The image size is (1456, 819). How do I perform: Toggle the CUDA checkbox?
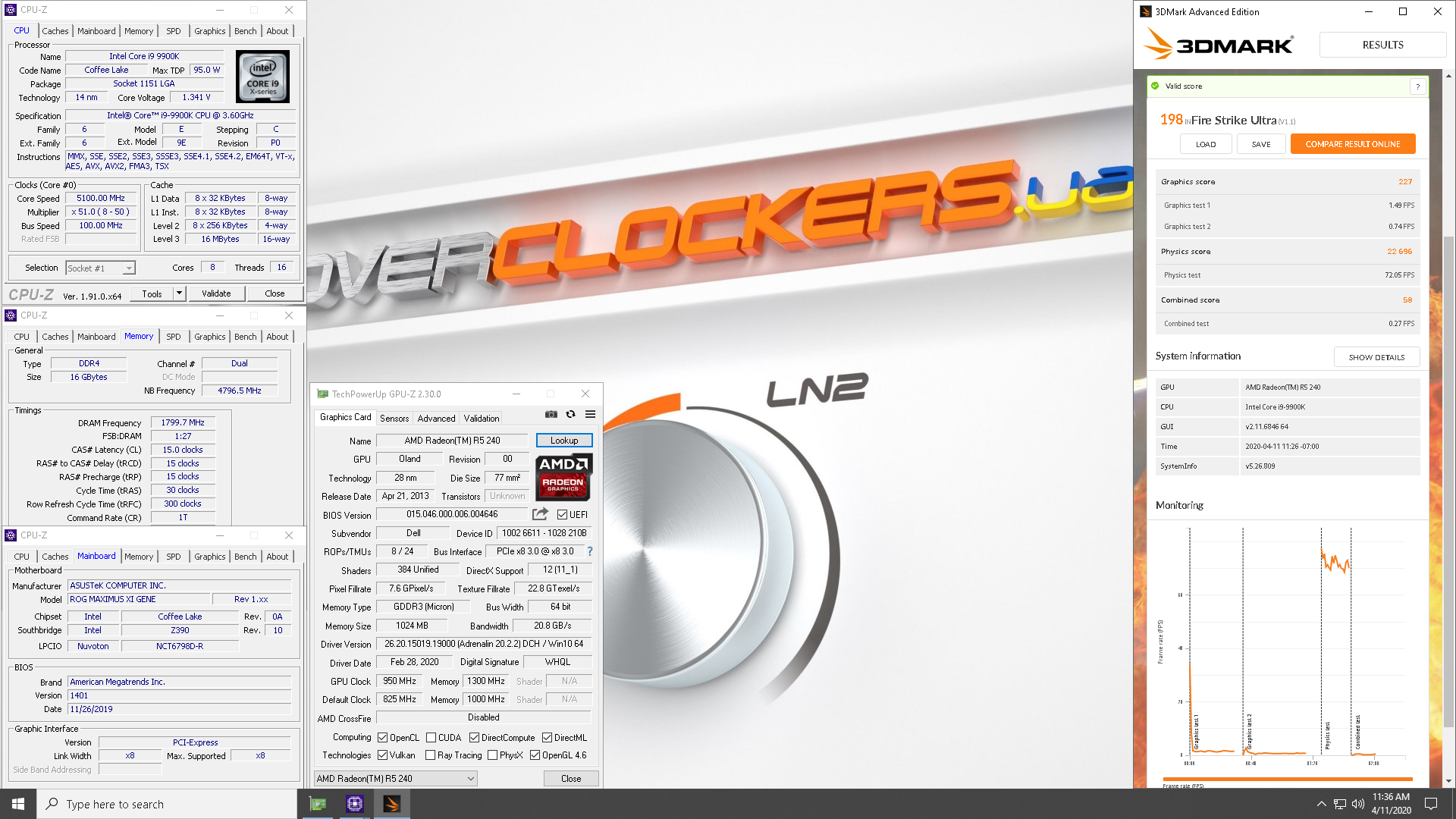431,738
